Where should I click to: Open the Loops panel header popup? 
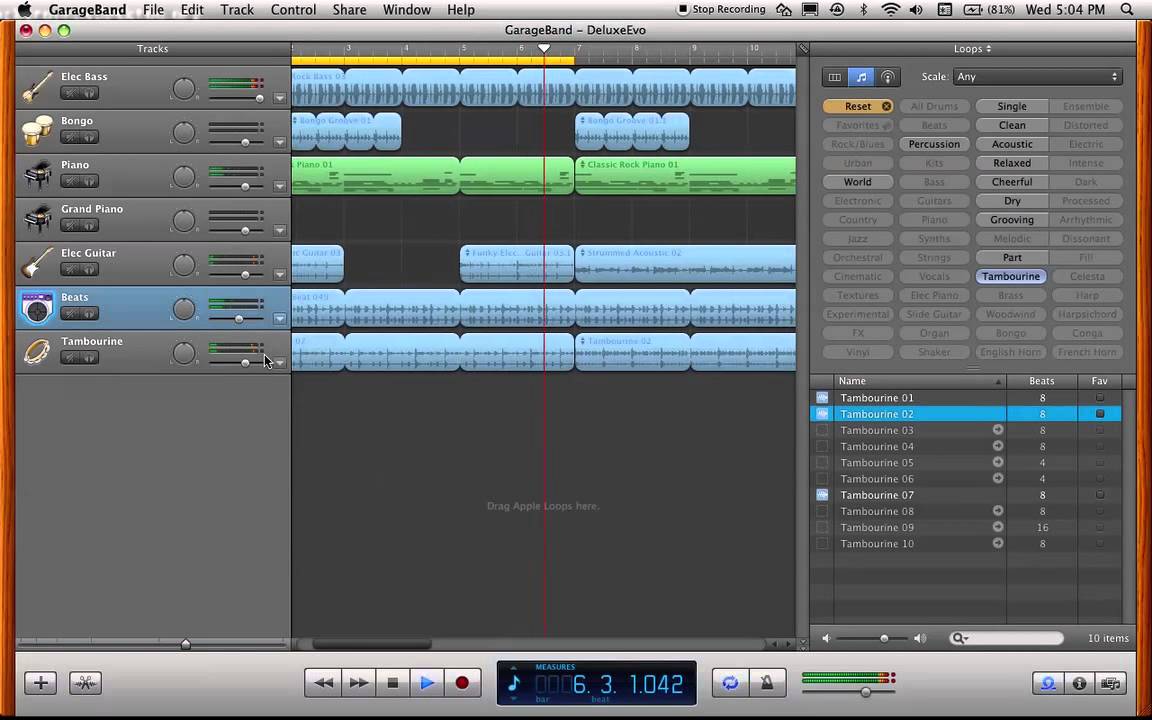coord(972,48)
